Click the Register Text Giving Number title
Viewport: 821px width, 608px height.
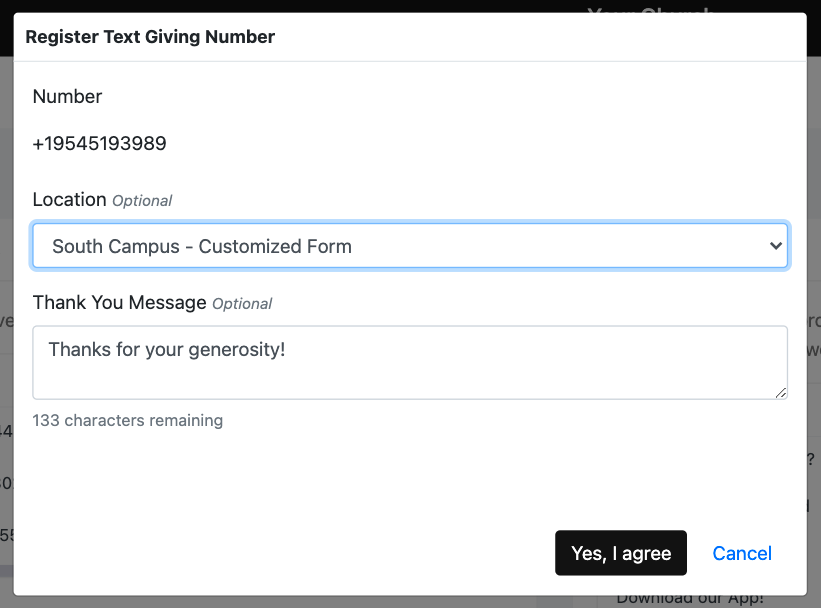click(150, 37)
